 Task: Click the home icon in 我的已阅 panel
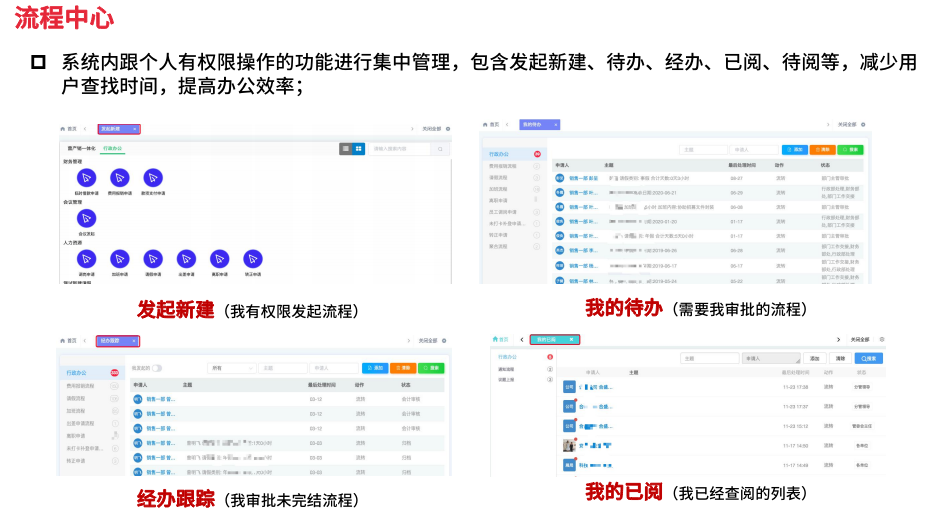(x=496, y=340)
